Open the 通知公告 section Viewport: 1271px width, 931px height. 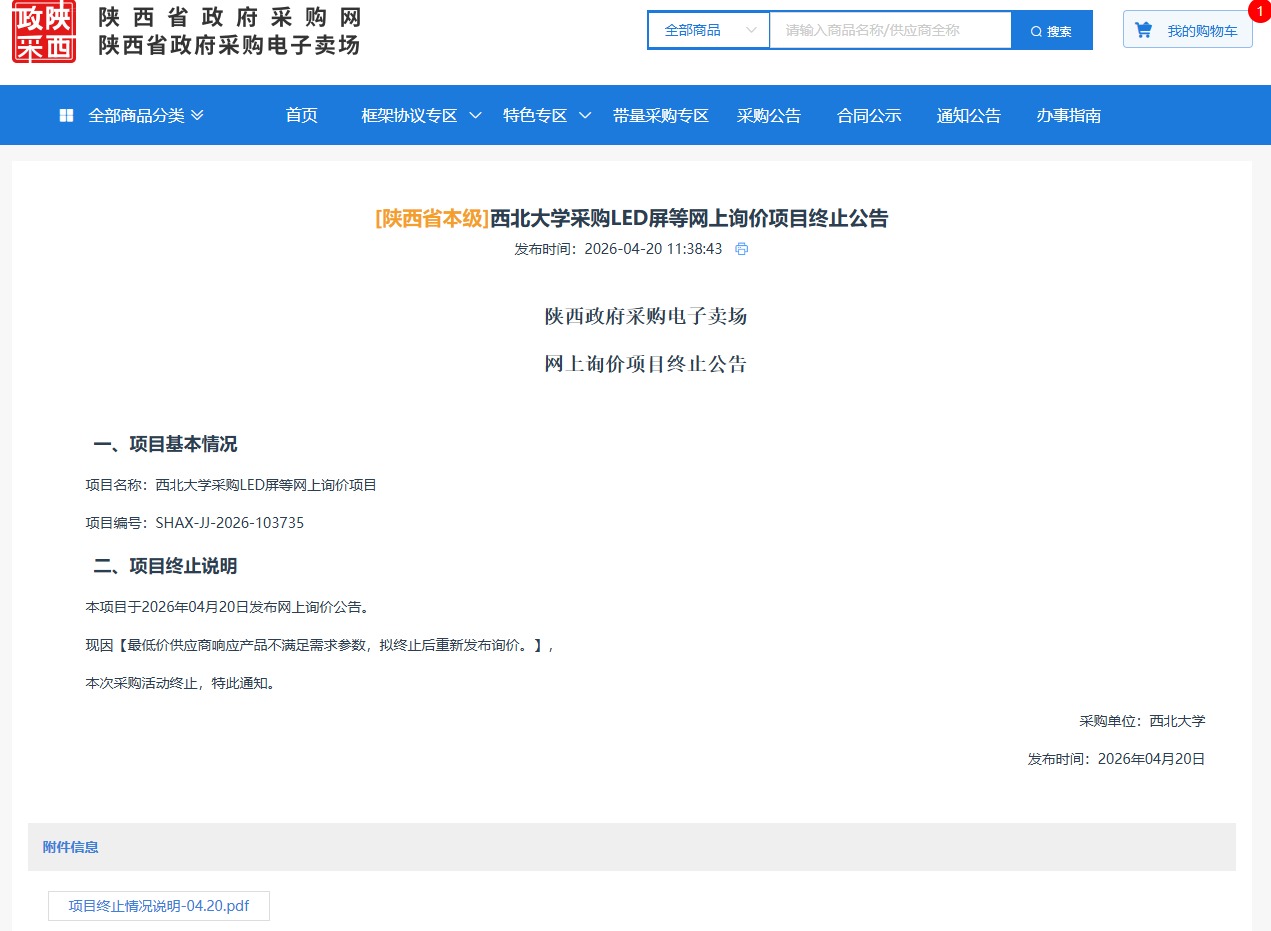pyautogui.click(x=968, y=116)
